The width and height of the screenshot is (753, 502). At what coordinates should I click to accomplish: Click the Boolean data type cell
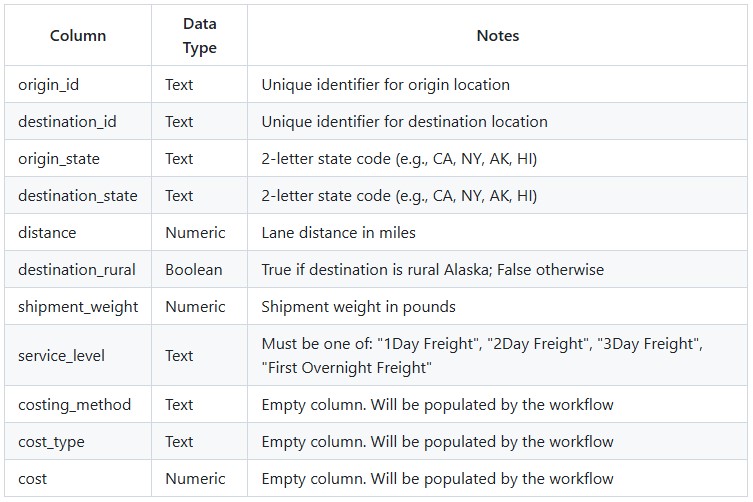[199, 269]
